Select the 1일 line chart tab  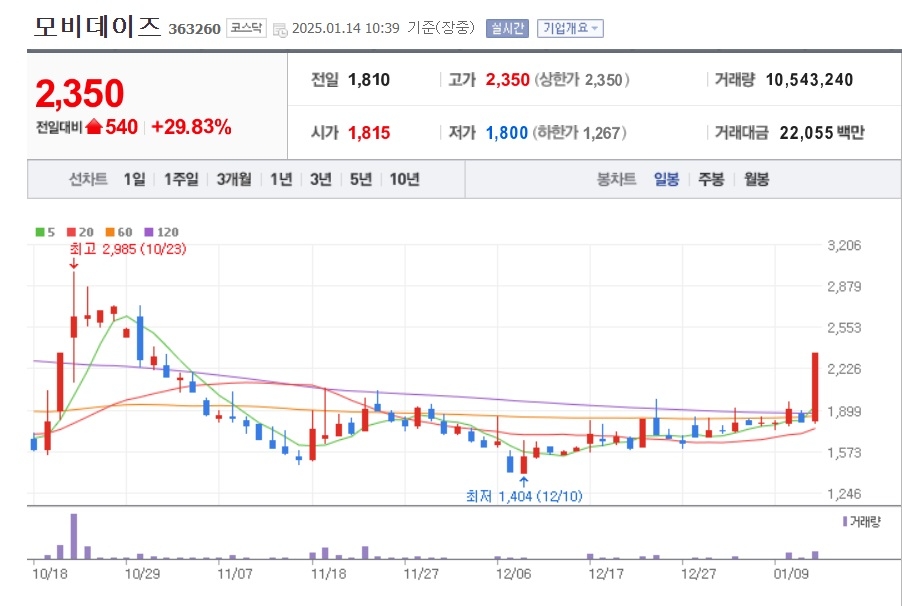[134, 180]
